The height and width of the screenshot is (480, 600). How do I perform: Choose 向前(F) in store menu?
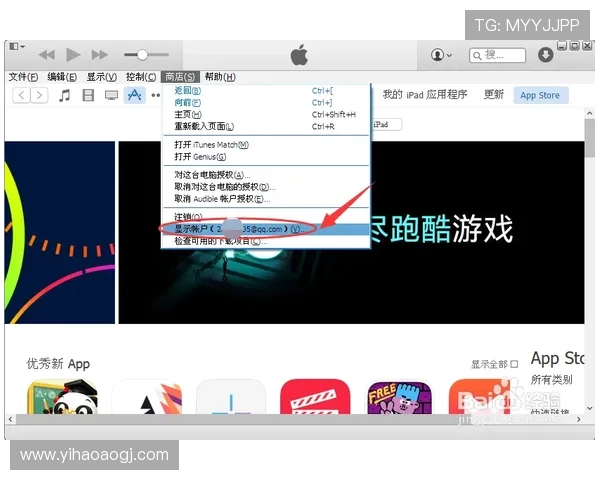[x=266, y=103]
